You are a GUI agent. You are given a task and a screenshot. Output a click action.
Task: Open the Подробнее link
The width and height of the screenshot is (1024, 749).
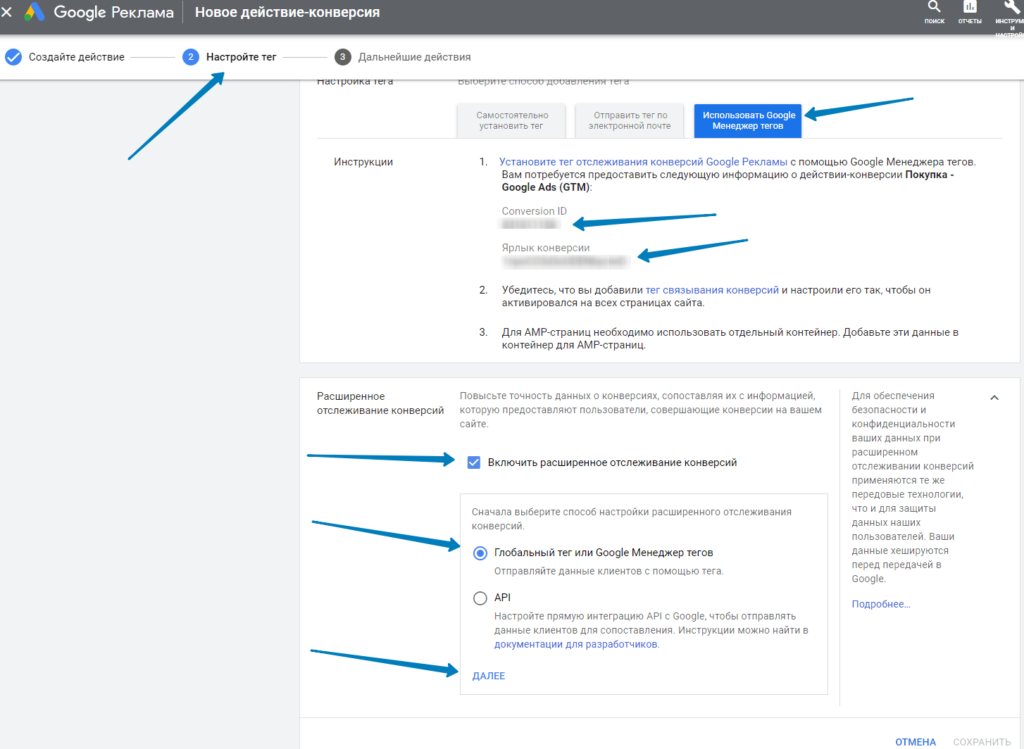coord(880,604)
